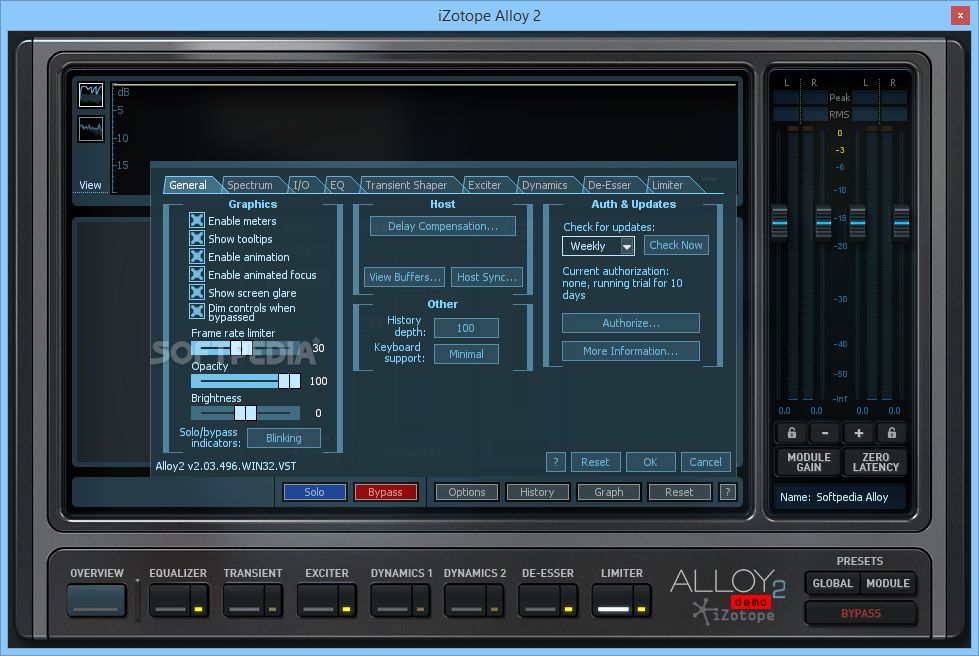Click the Authorize button

click(x=631, y=323)
